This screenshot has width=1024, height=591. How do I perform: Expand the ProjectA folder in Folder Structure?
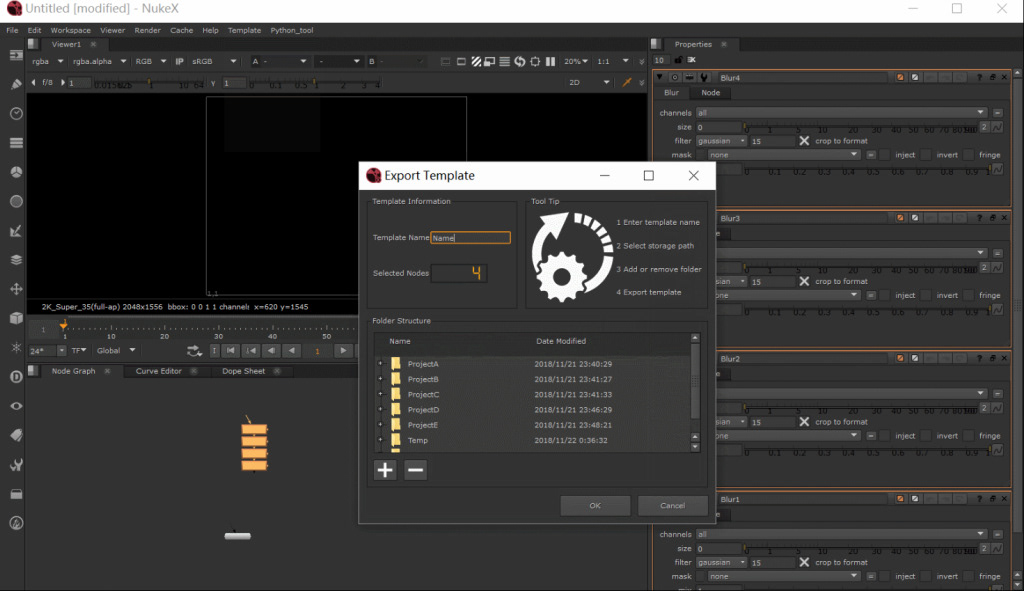point(380,364)
